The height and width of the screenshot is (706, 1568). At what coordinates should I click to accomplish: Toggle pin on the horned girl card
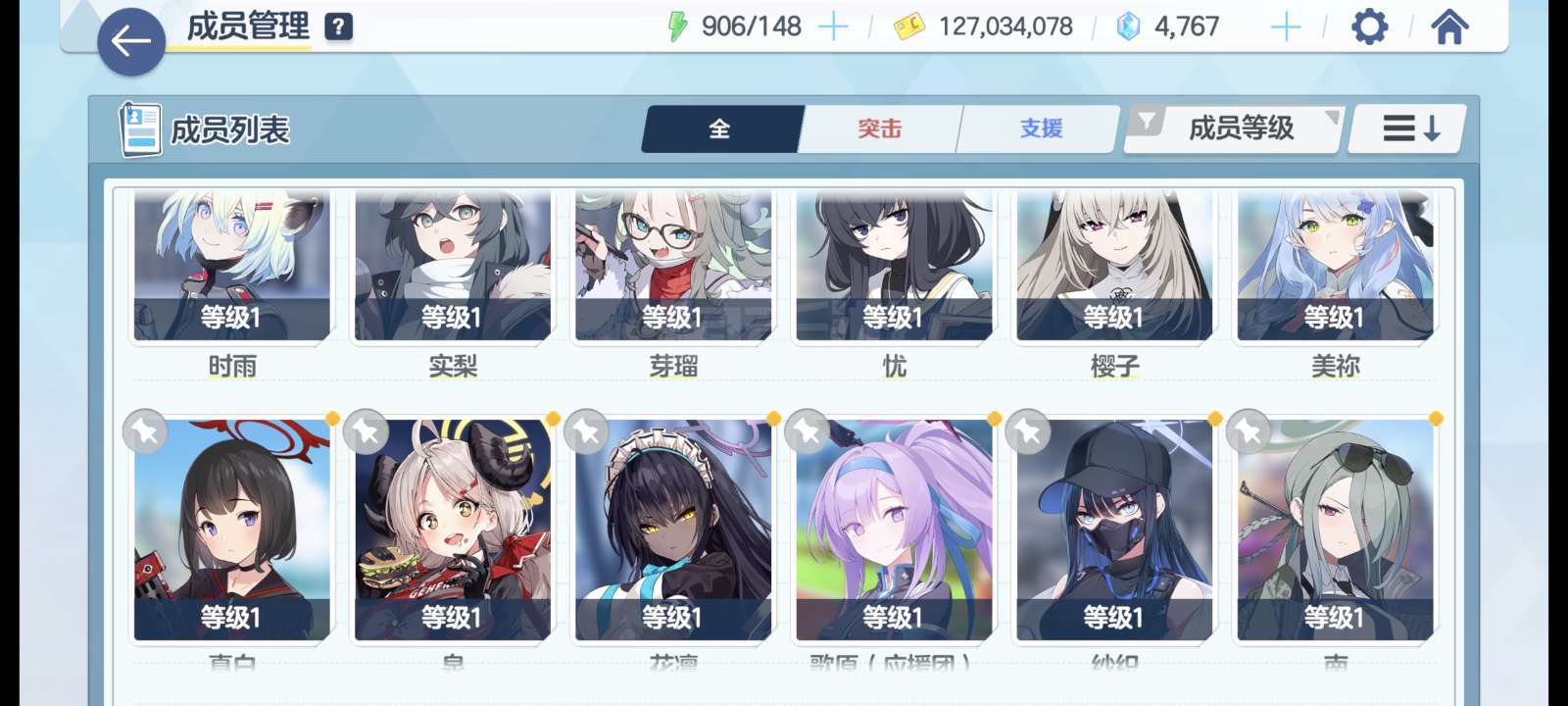(x=366, y=431)
